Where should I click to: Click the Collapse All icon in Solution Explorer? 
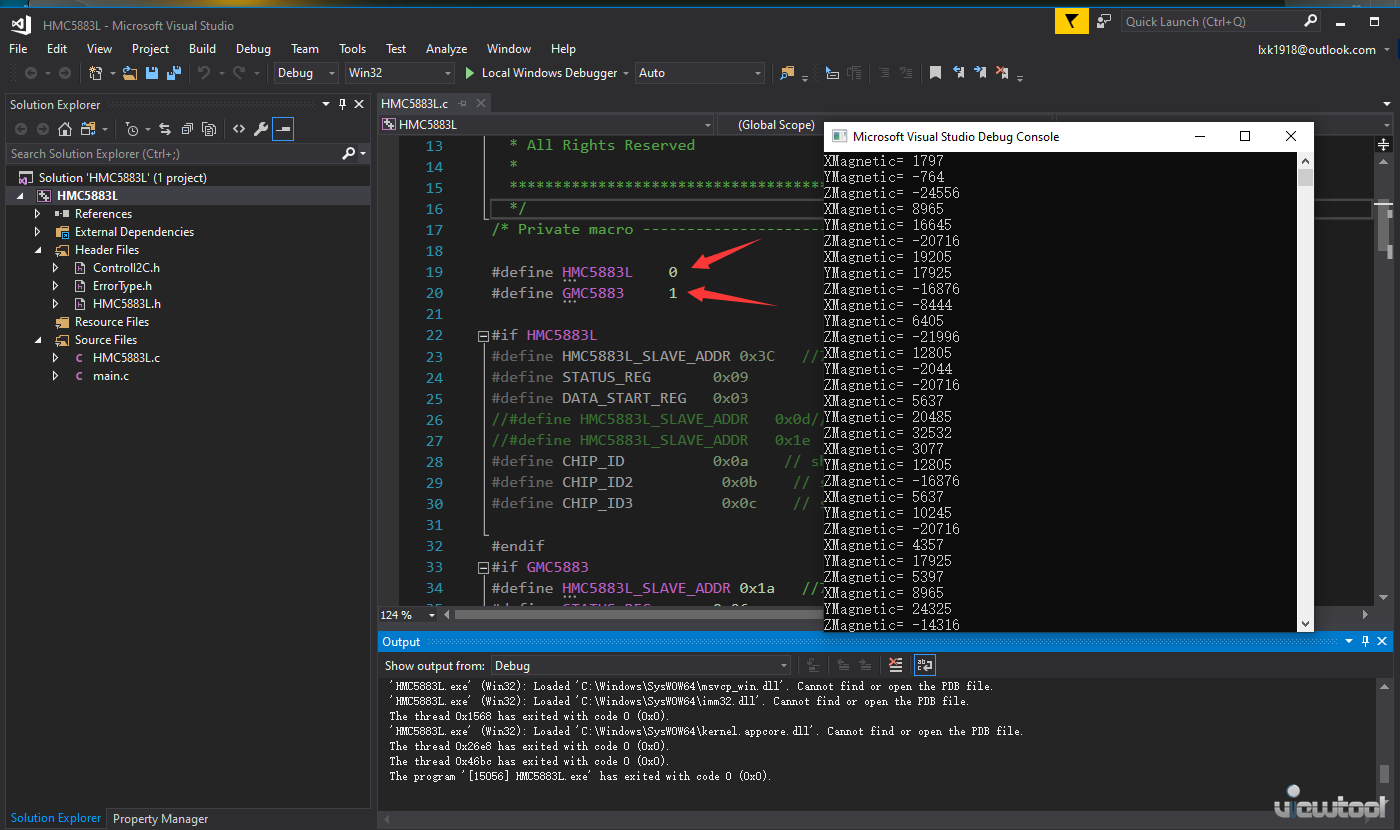(x=186, y=129)
